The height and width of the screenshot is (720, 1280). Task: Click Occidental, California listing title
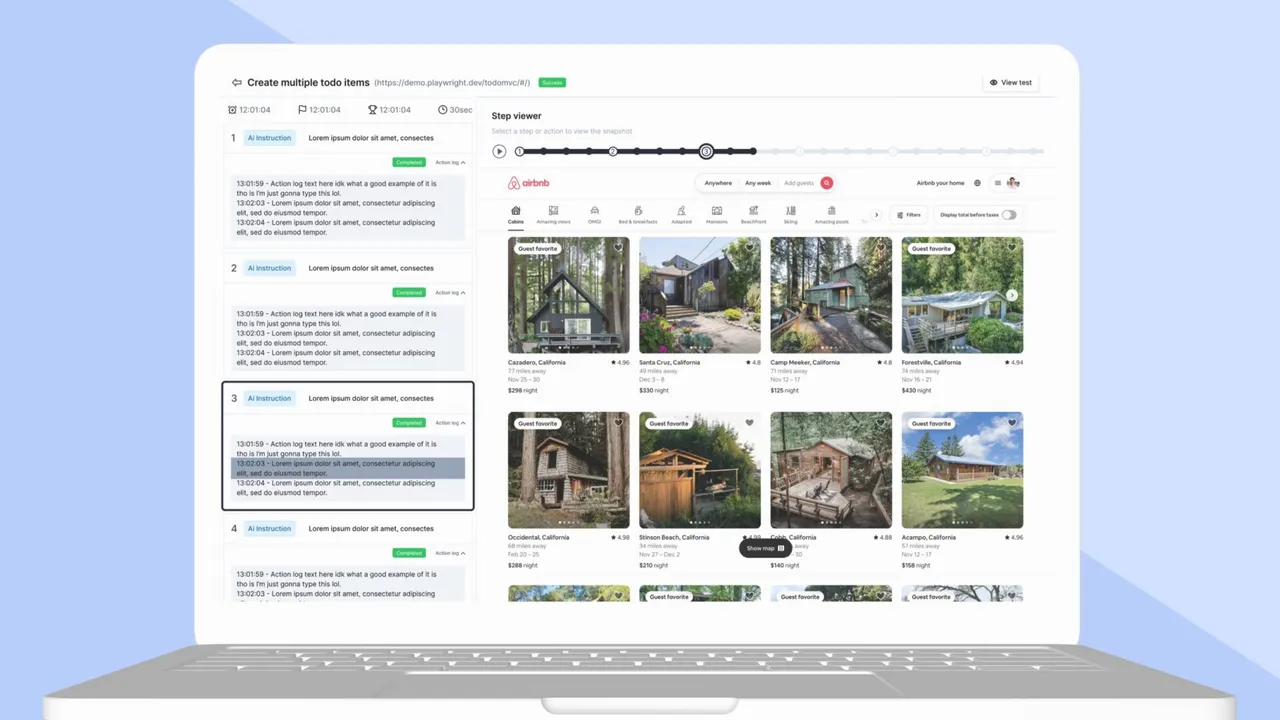(539, 537)
